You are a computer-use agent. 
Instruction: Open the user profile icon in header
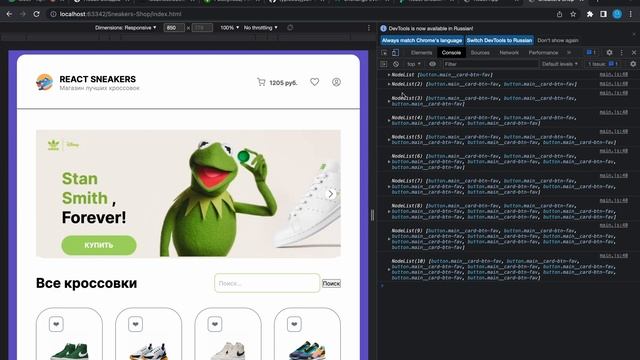[336, 82]
